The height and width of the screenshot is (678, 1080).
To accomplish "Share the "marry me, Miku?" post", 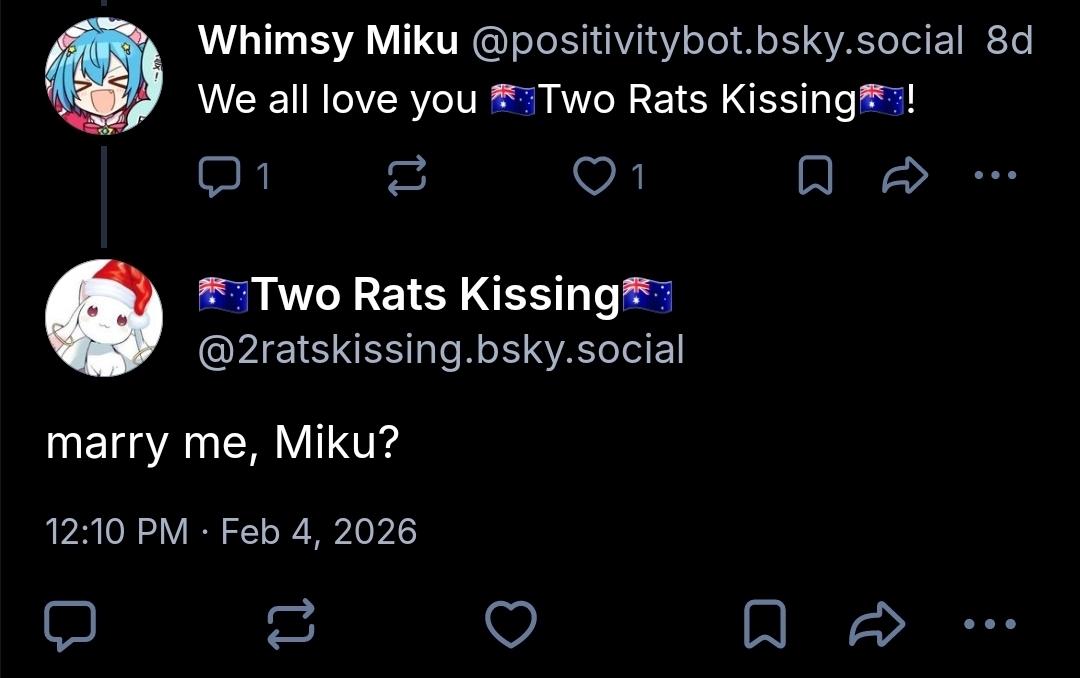I will [x=876, y=624].
